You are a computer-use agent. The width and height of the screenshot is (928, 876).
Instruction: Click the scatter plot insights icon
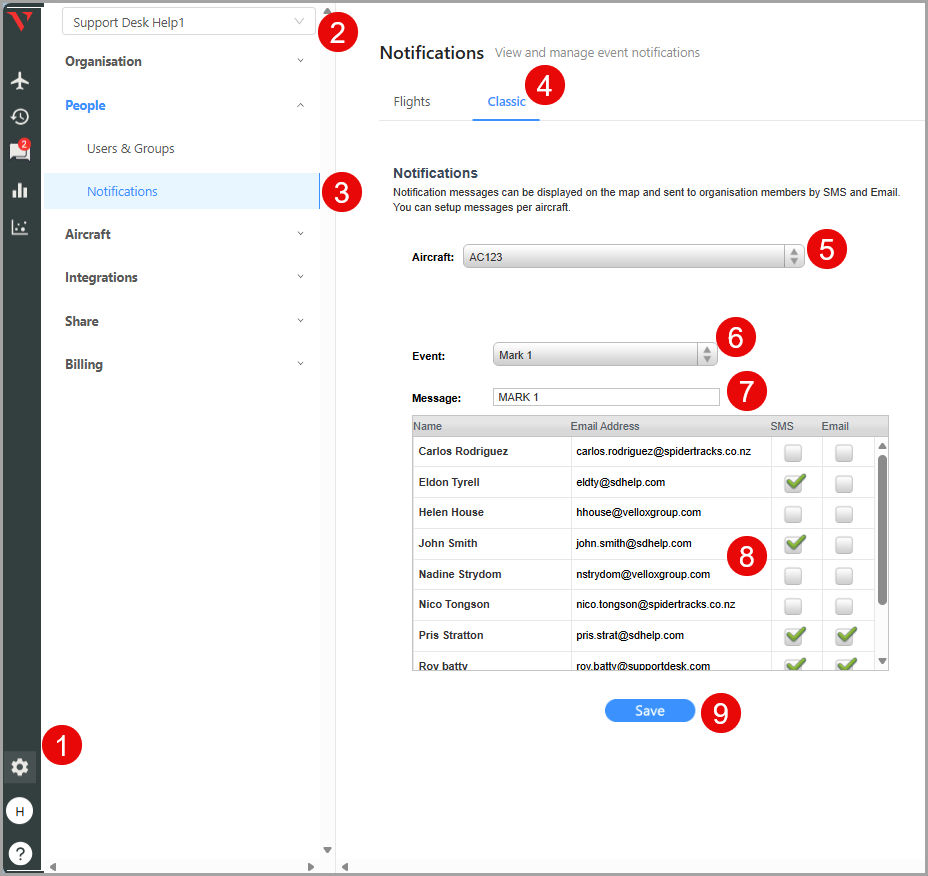click(20, 227)
